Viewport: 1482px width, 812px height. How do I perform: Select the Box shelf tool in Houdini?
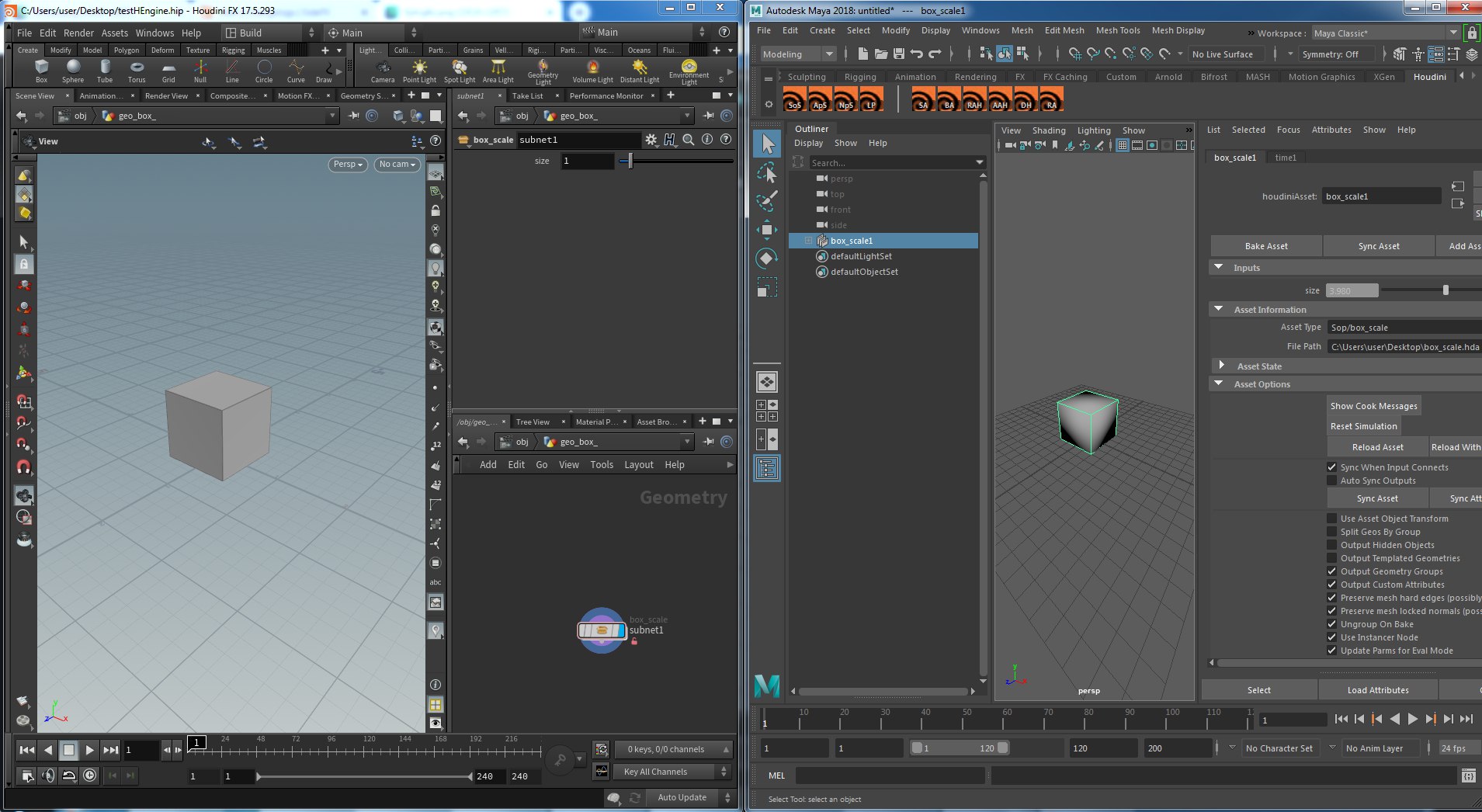point(42,71)
